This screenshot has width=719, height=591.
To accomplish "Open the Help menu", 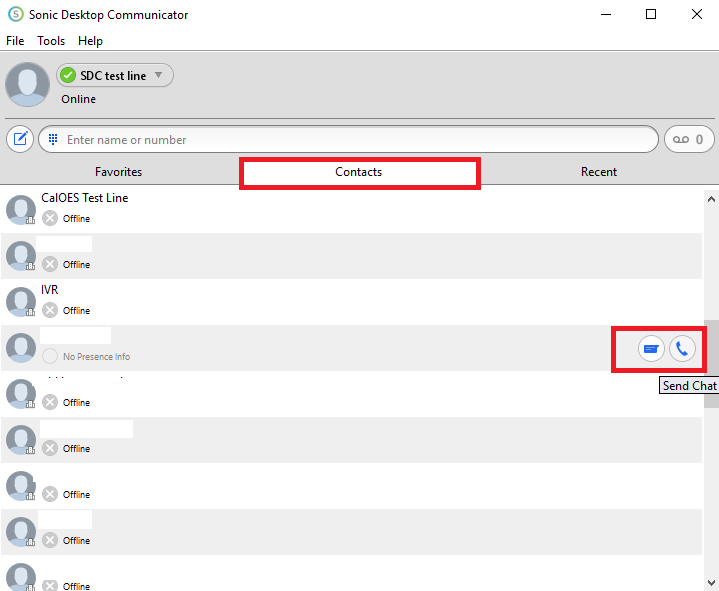I will point(90,41).
